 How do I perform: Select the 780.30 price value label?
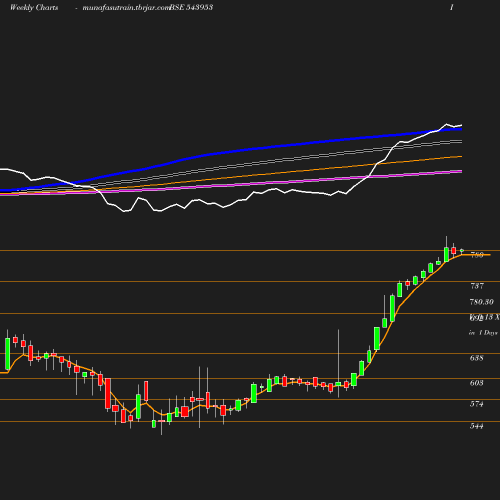(481, 302)
